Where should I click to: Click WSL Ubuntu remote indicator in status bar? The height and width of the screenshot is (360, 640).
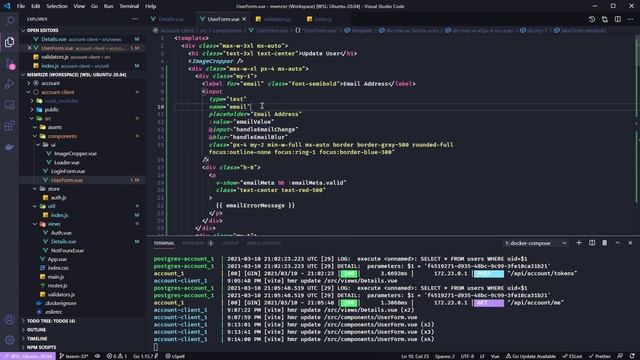[x=28, y=356]
